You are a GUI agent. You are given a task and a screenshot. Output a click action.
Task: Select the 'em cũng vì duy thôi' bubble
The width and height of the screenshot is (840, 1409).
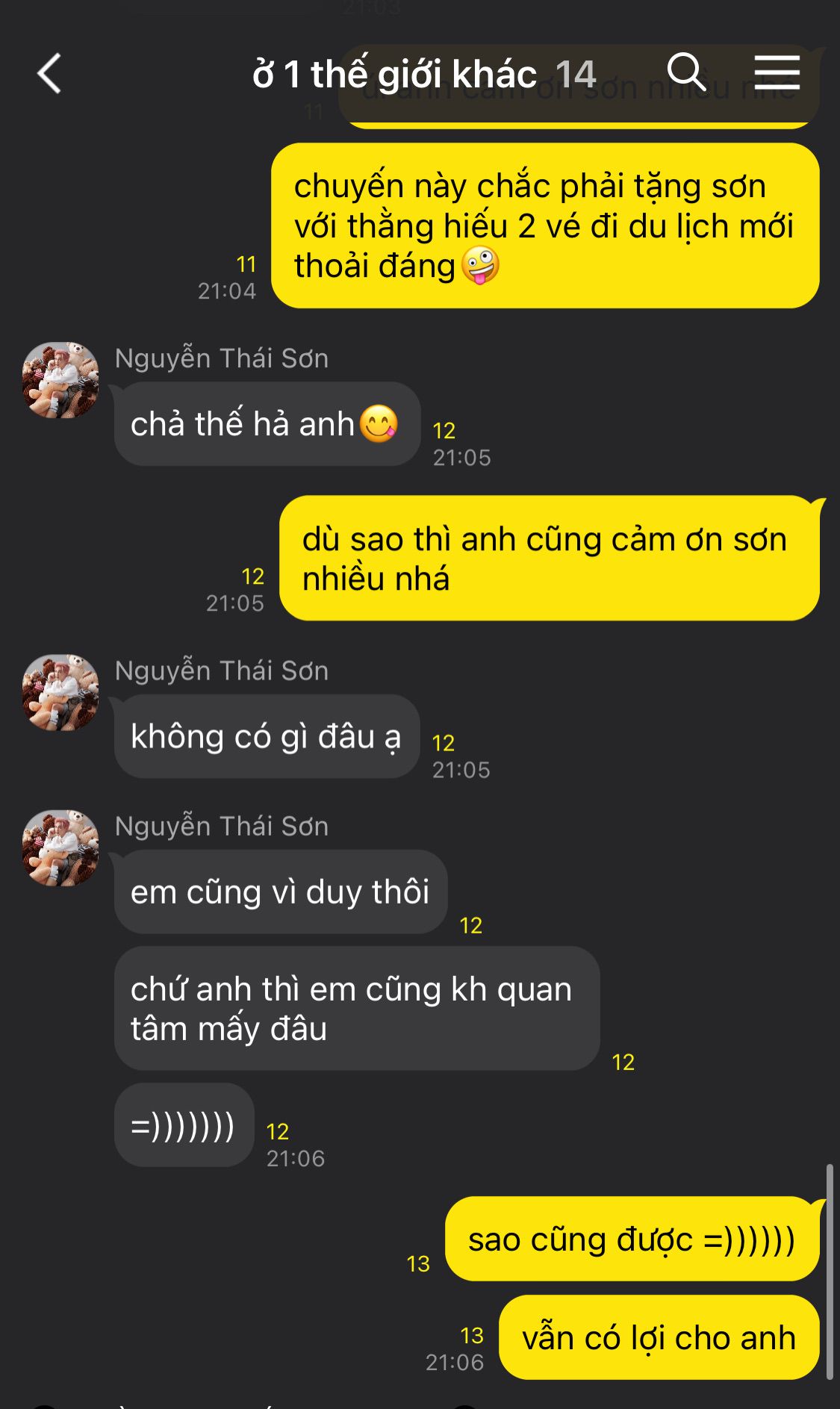coord(281,892)
